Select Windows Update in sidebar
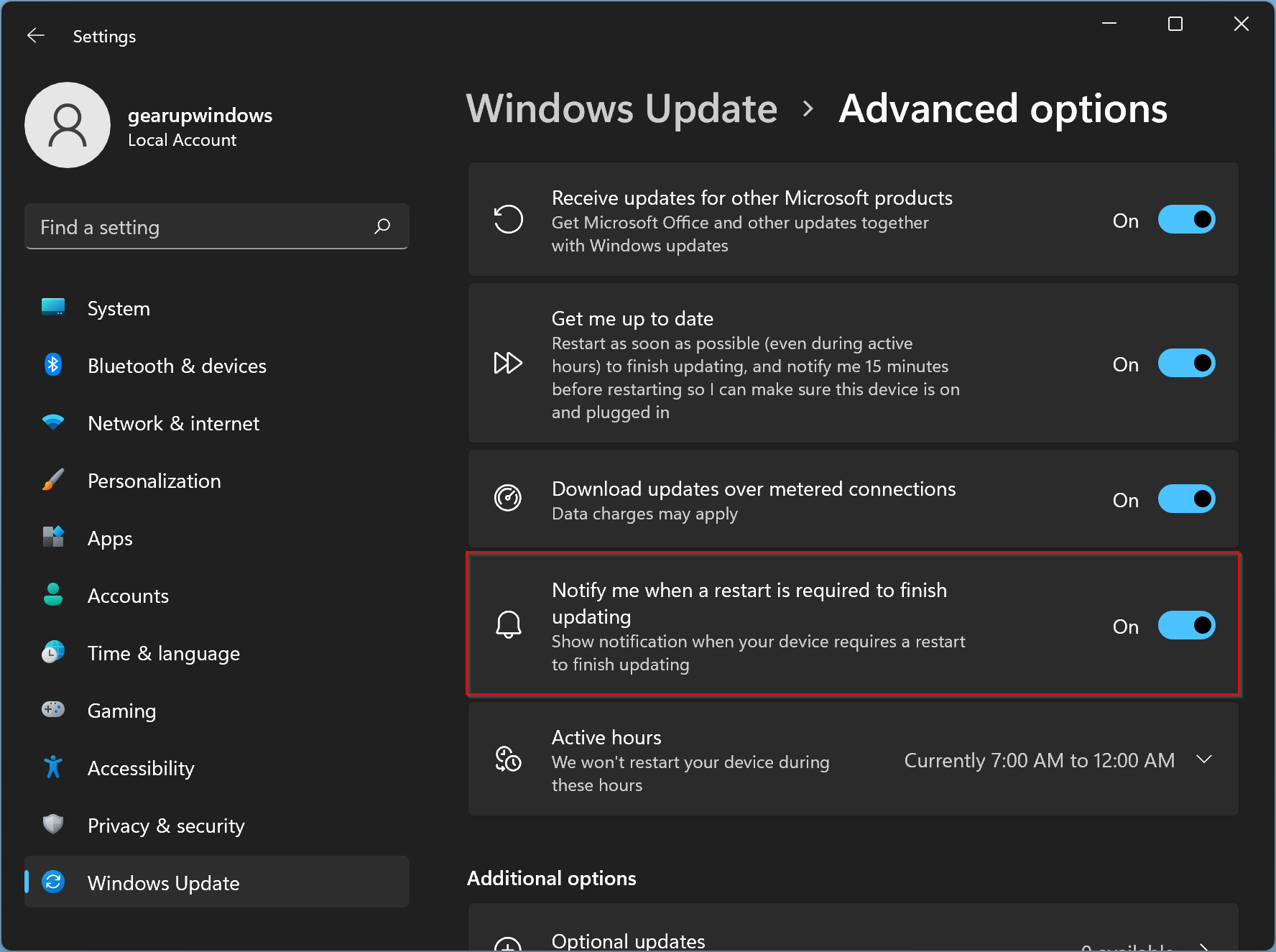Screen dimensions: 1276x952 217,882
